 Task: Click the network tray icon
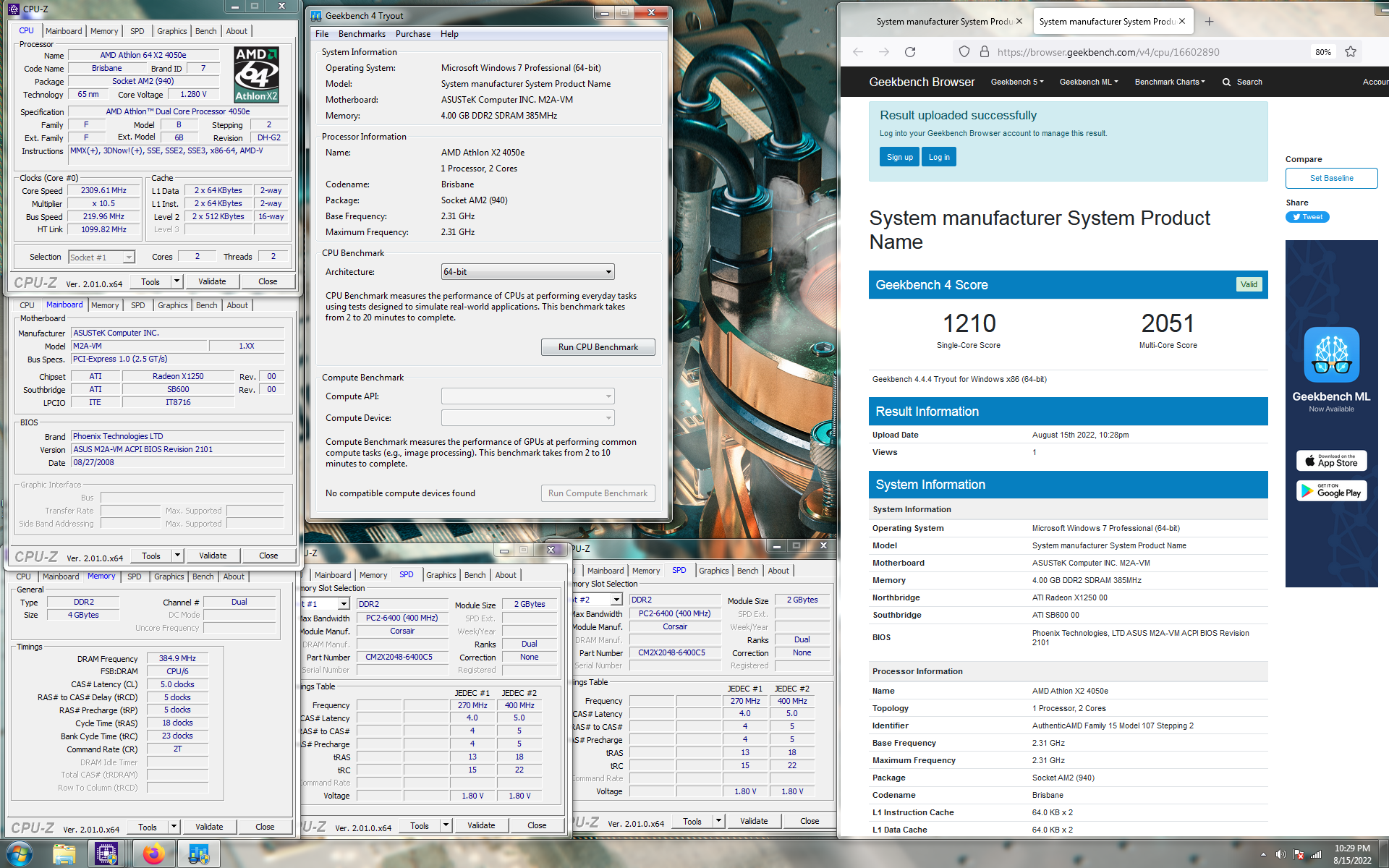(1316, 854)
